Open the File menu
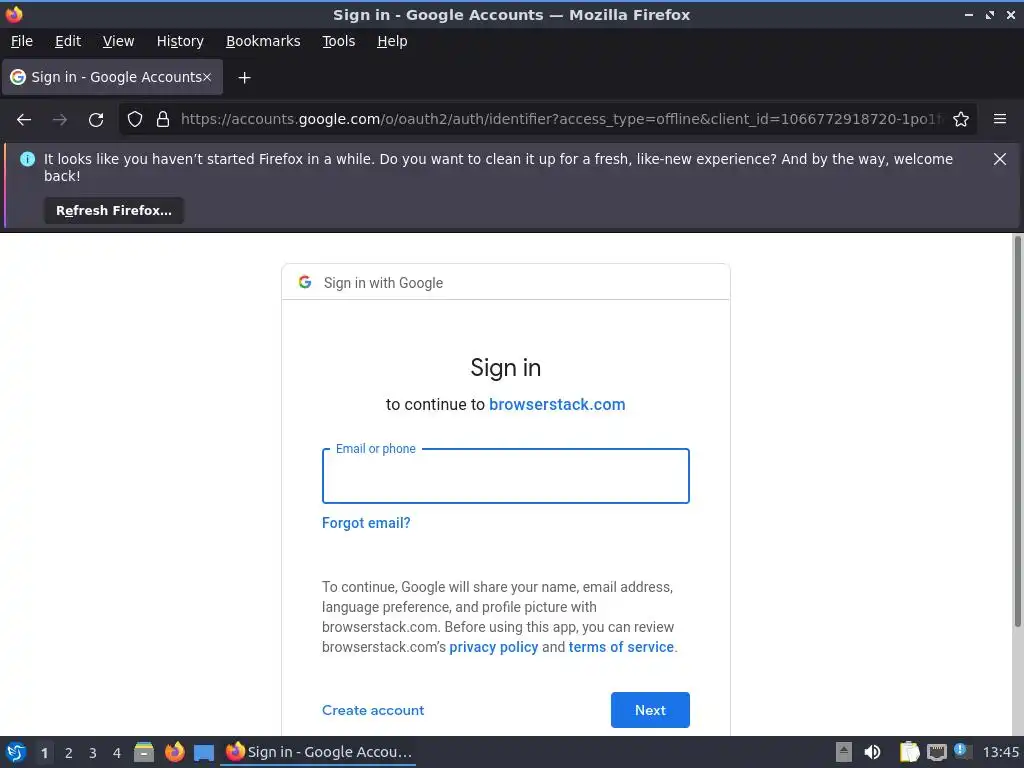Screen dimensions: 1024x768 point(22,41)
